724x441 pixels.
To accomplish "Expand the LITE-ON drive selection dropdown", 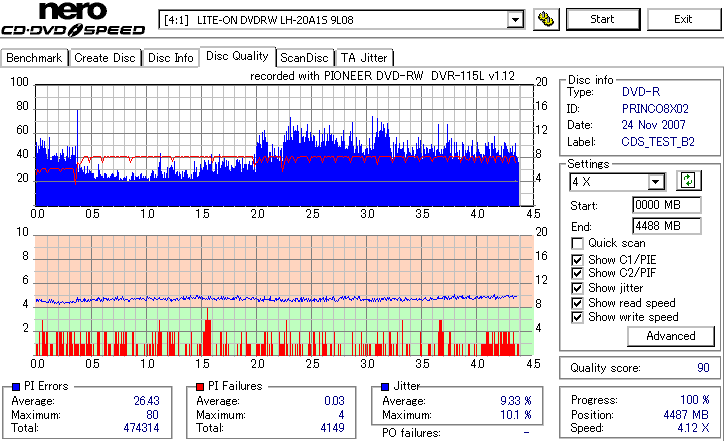I will 515,20.
